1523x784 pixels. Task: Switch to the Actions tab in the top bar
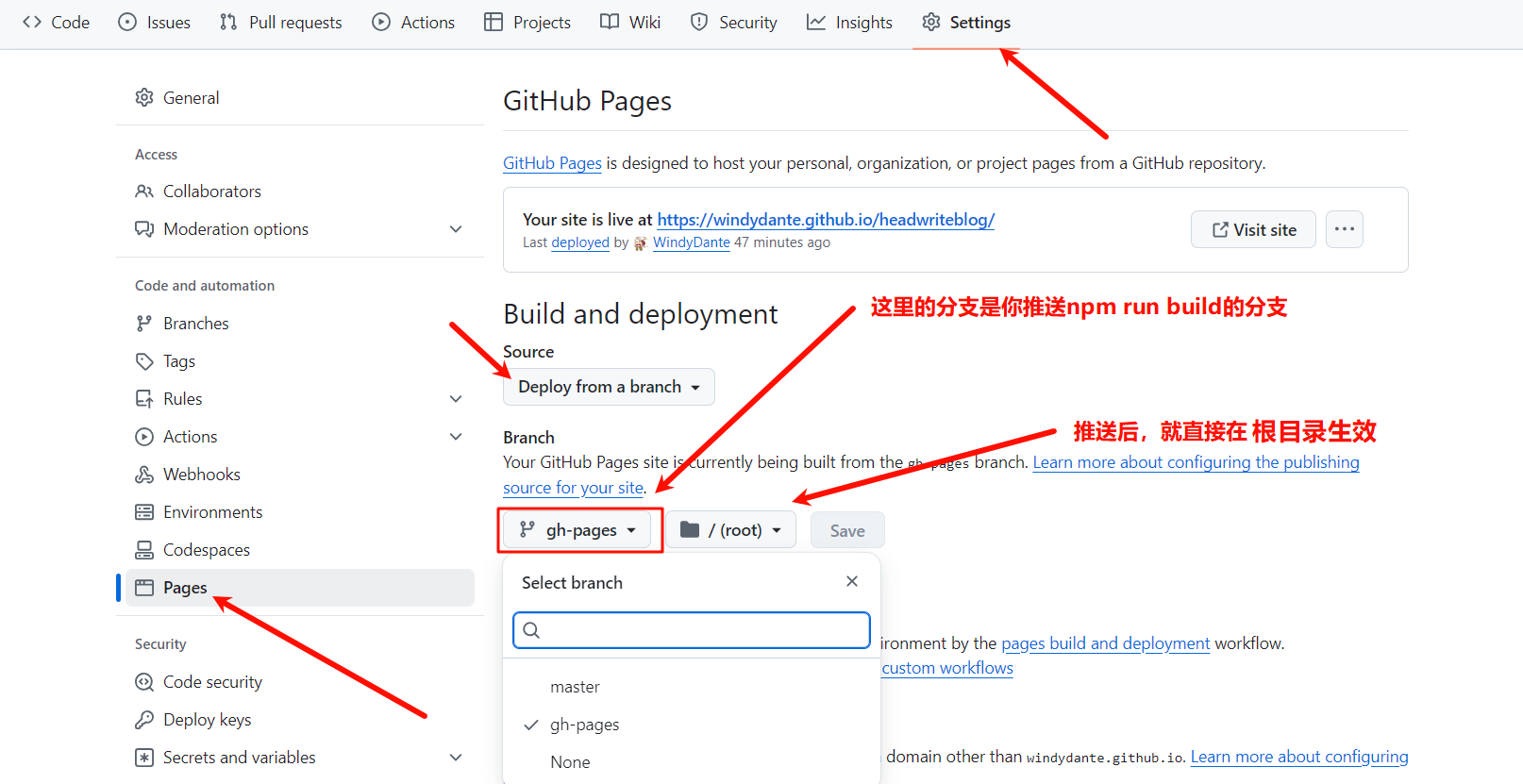click(414, 22)
